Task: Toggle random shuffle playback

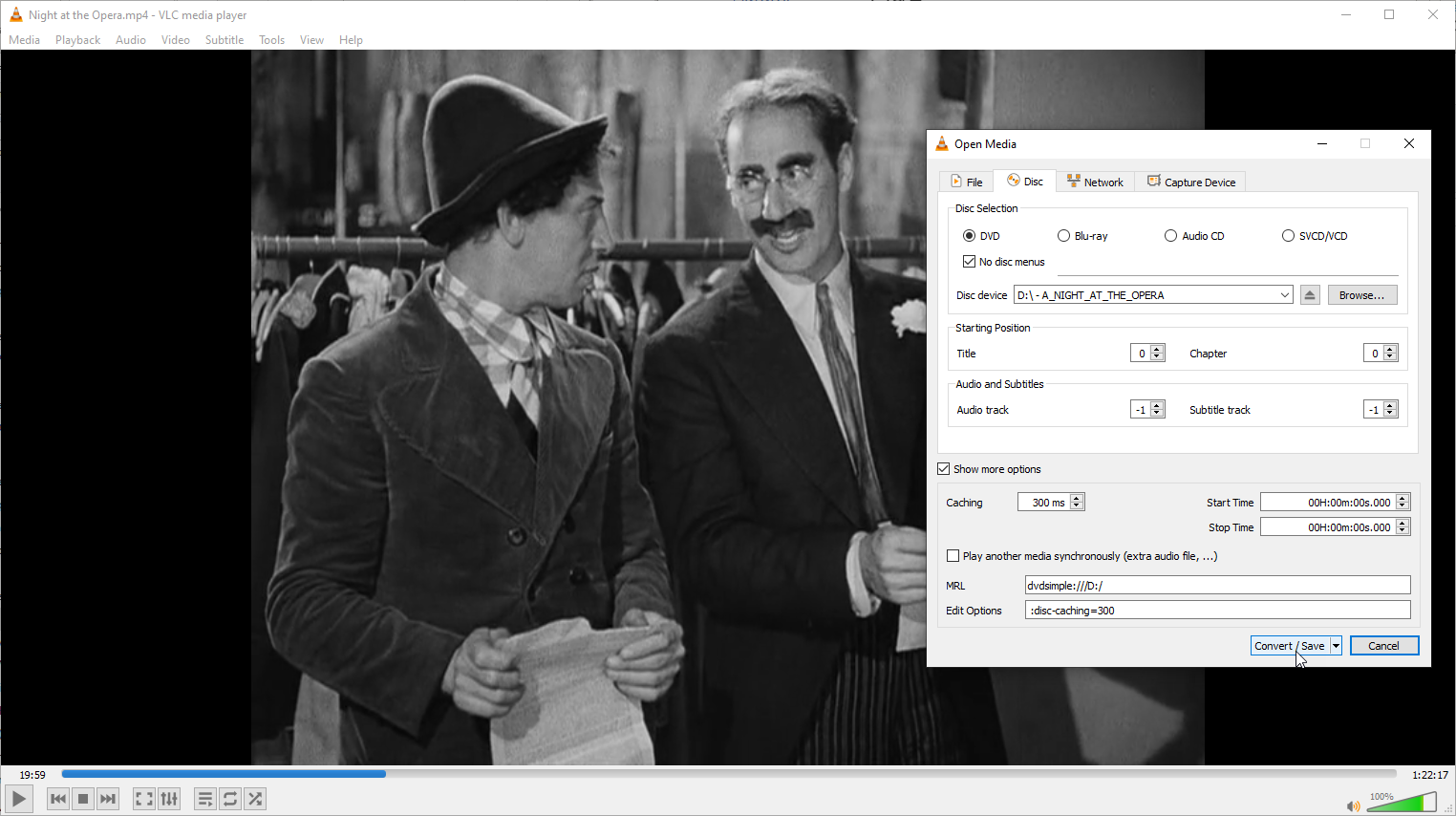Action: point(255,799)
